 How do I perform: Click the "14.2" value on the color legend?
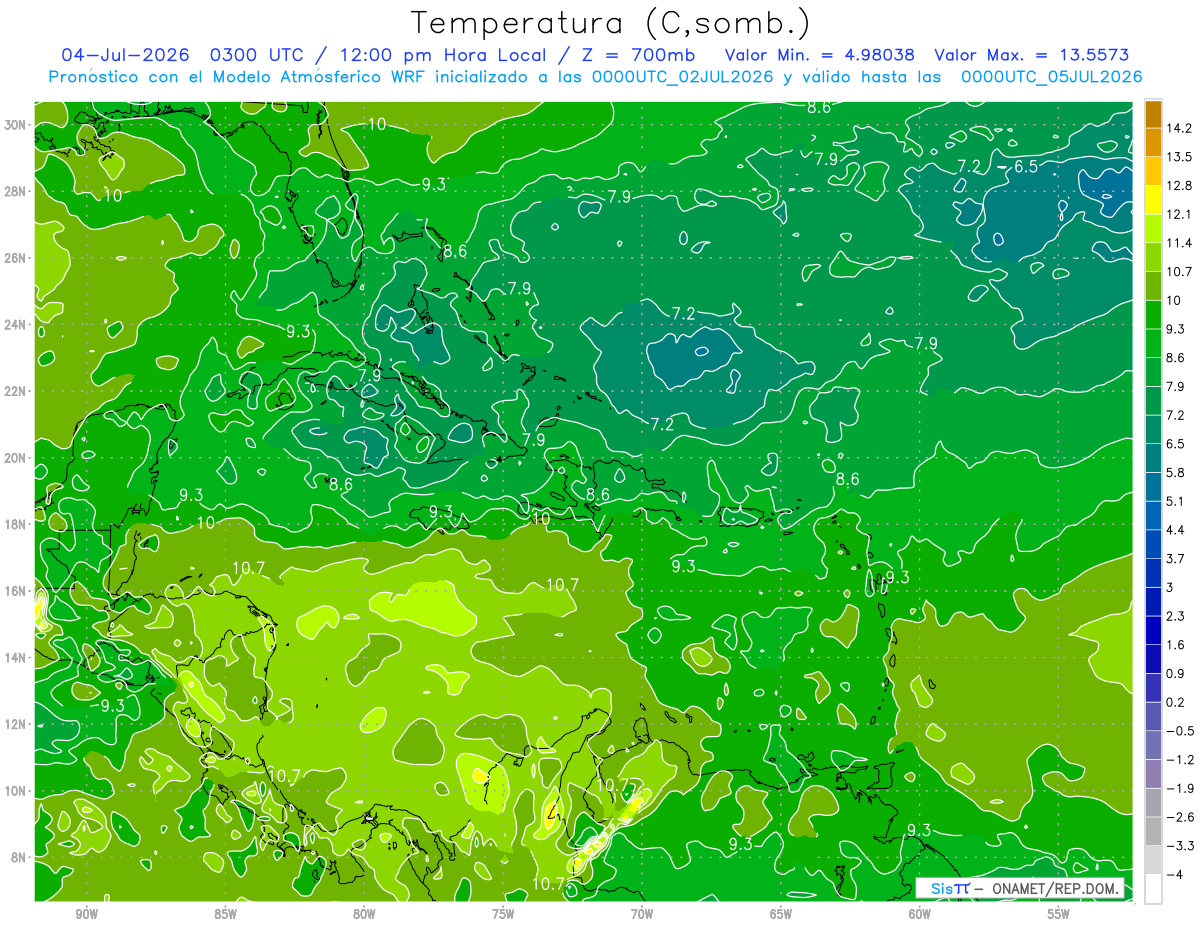pos(1180,128)
